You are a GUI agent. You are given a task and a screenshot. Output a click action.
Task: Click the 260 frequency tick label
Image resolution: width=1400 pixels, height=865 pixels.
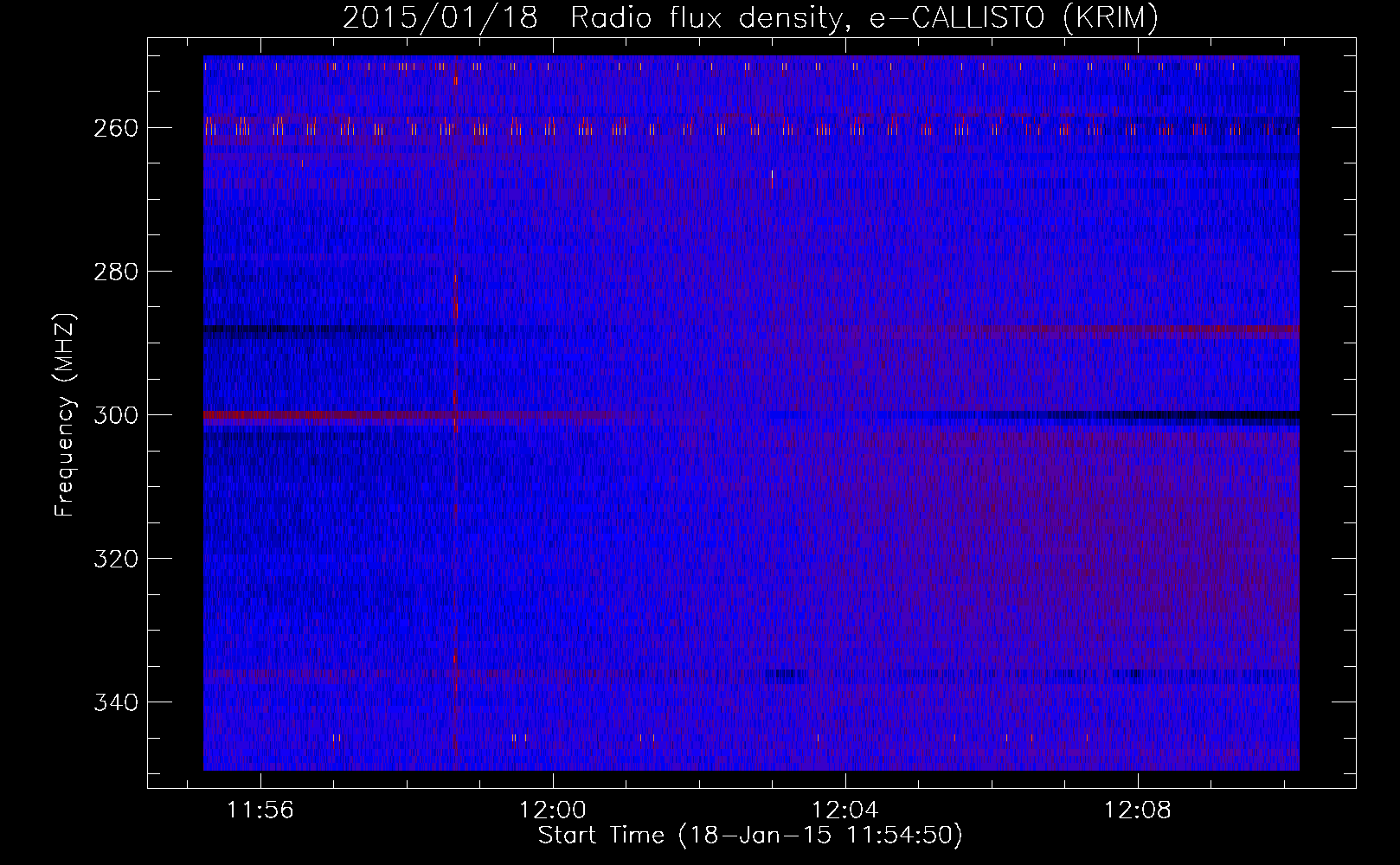coord(115,128)
